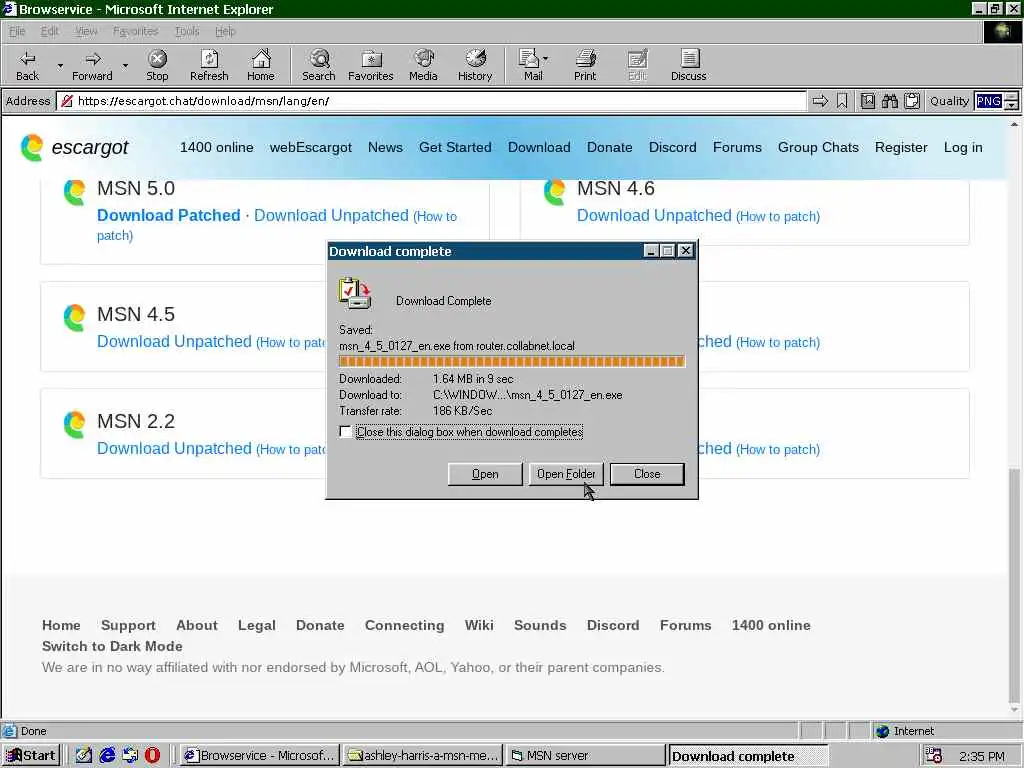Enable 'Close this dialog box when download completes'
Image resolution: width=1024 pixels, height=768 pixels.
[345, 432]
